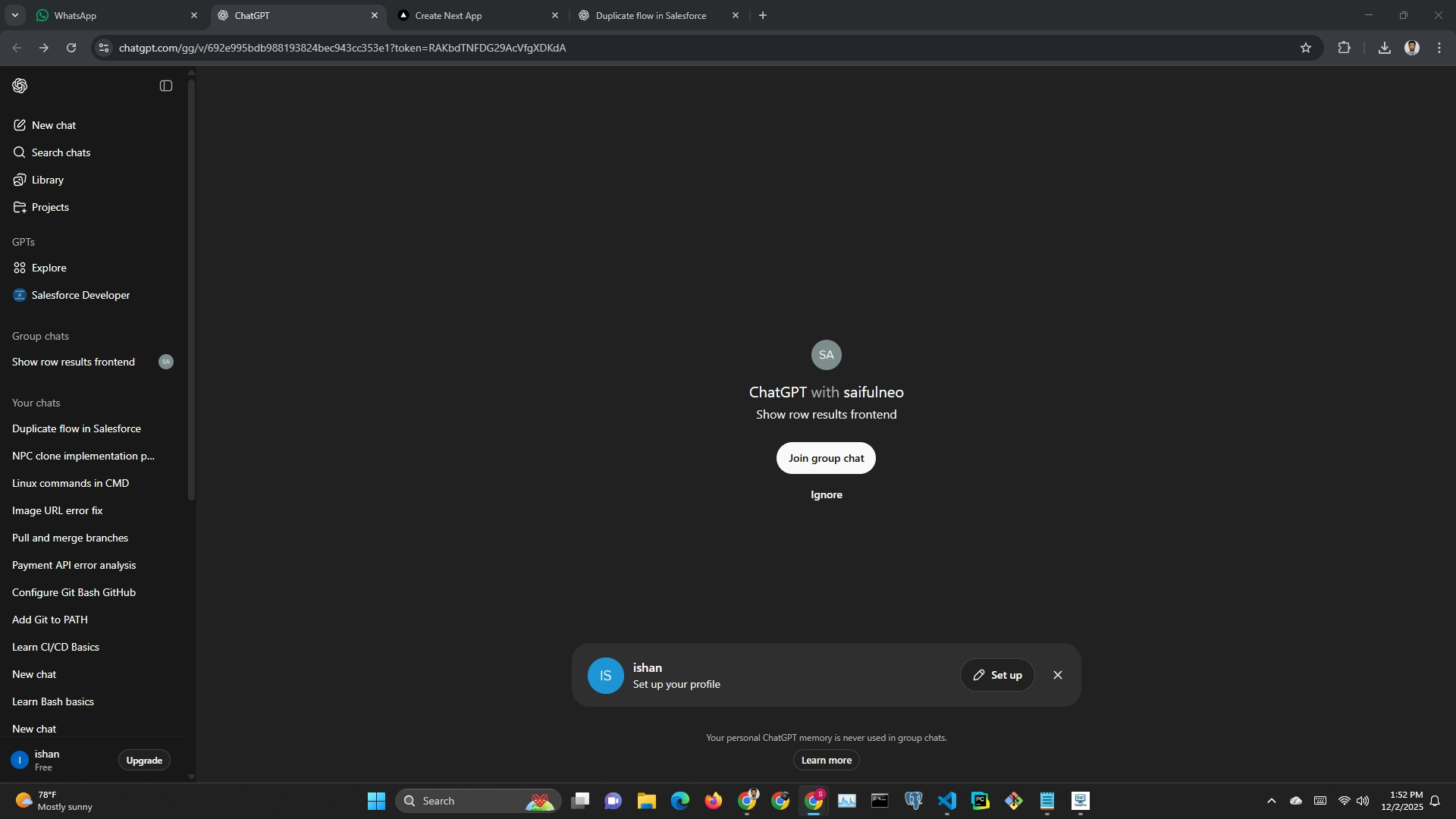Click Ignore below join button
Image resolution: width=1456 pixels, height=819 pixels.
pos(826,494)
